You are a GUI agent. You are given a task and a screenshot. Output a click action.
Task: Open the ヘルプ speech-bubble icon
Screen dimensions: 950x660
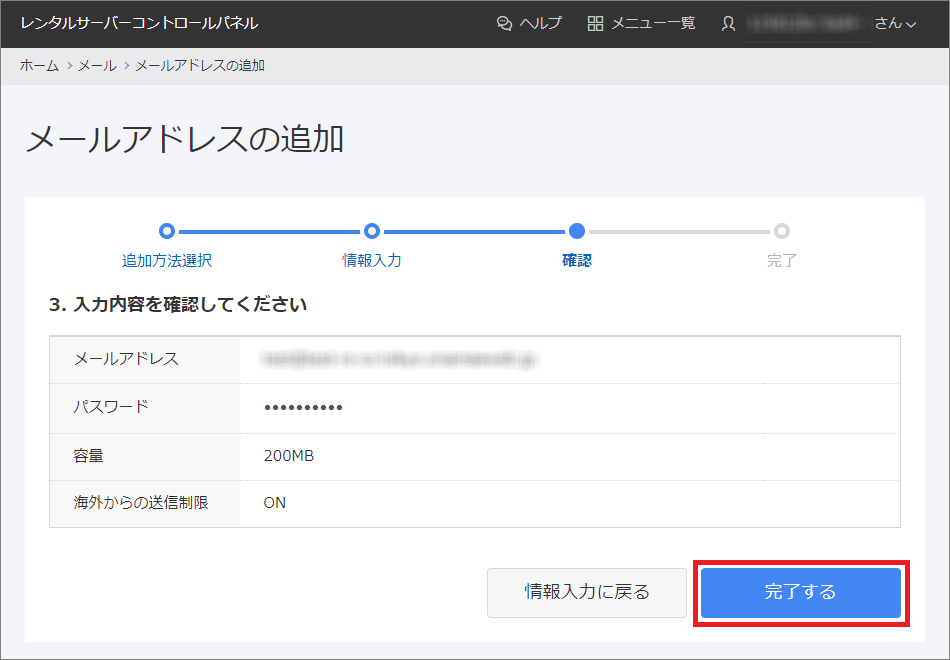(504, 24)
